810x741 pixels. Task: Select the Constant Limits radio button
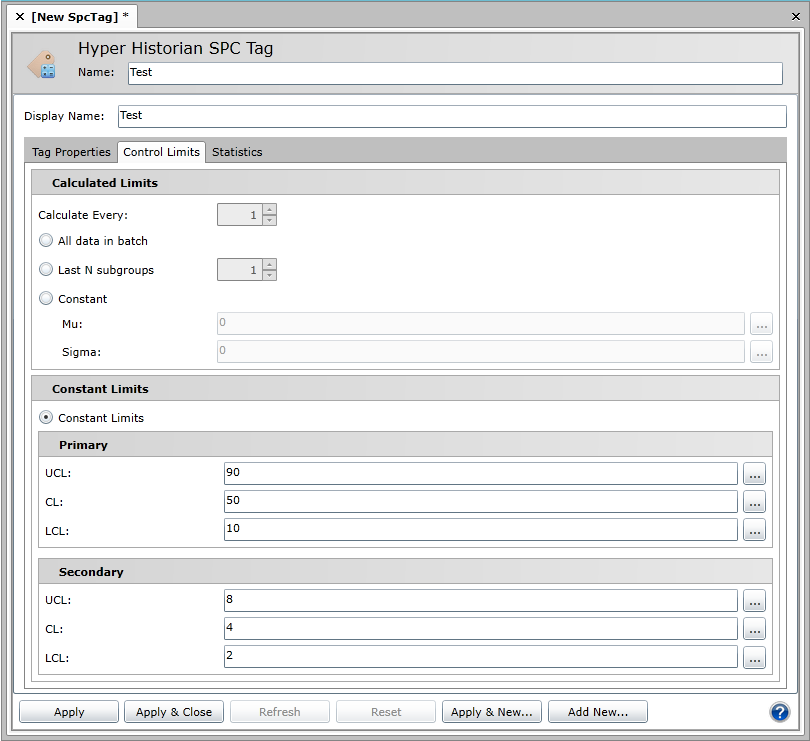(46, 418)
